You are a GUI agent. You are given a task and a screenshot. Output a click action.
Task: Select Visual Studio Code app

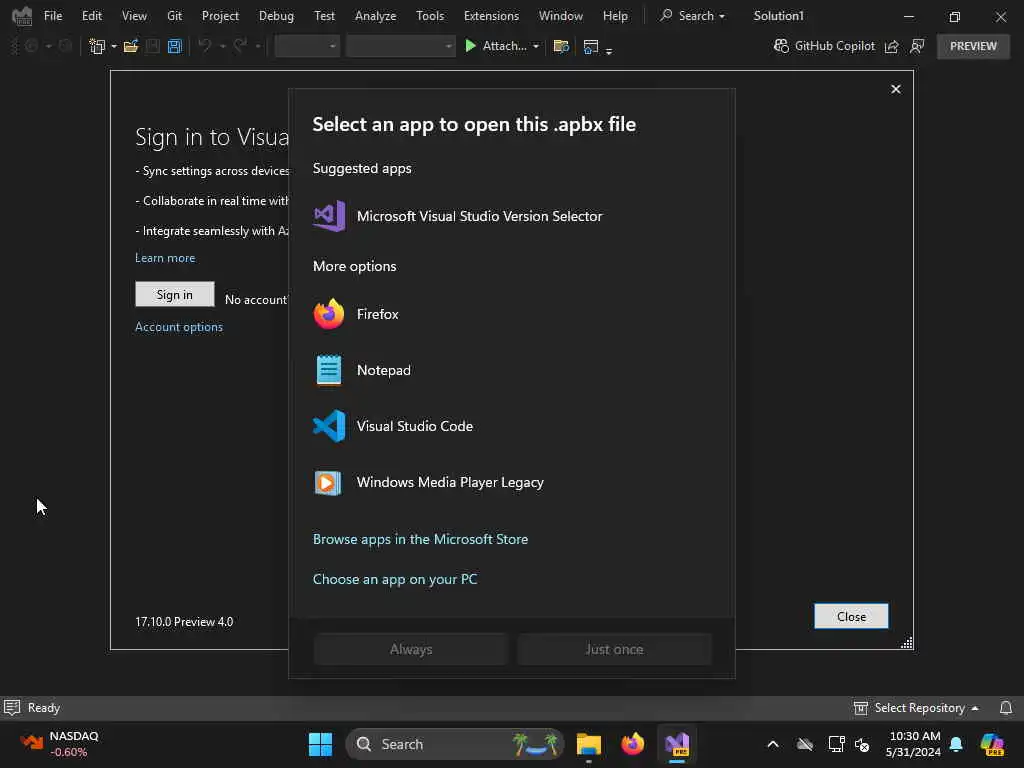point(512,426)
